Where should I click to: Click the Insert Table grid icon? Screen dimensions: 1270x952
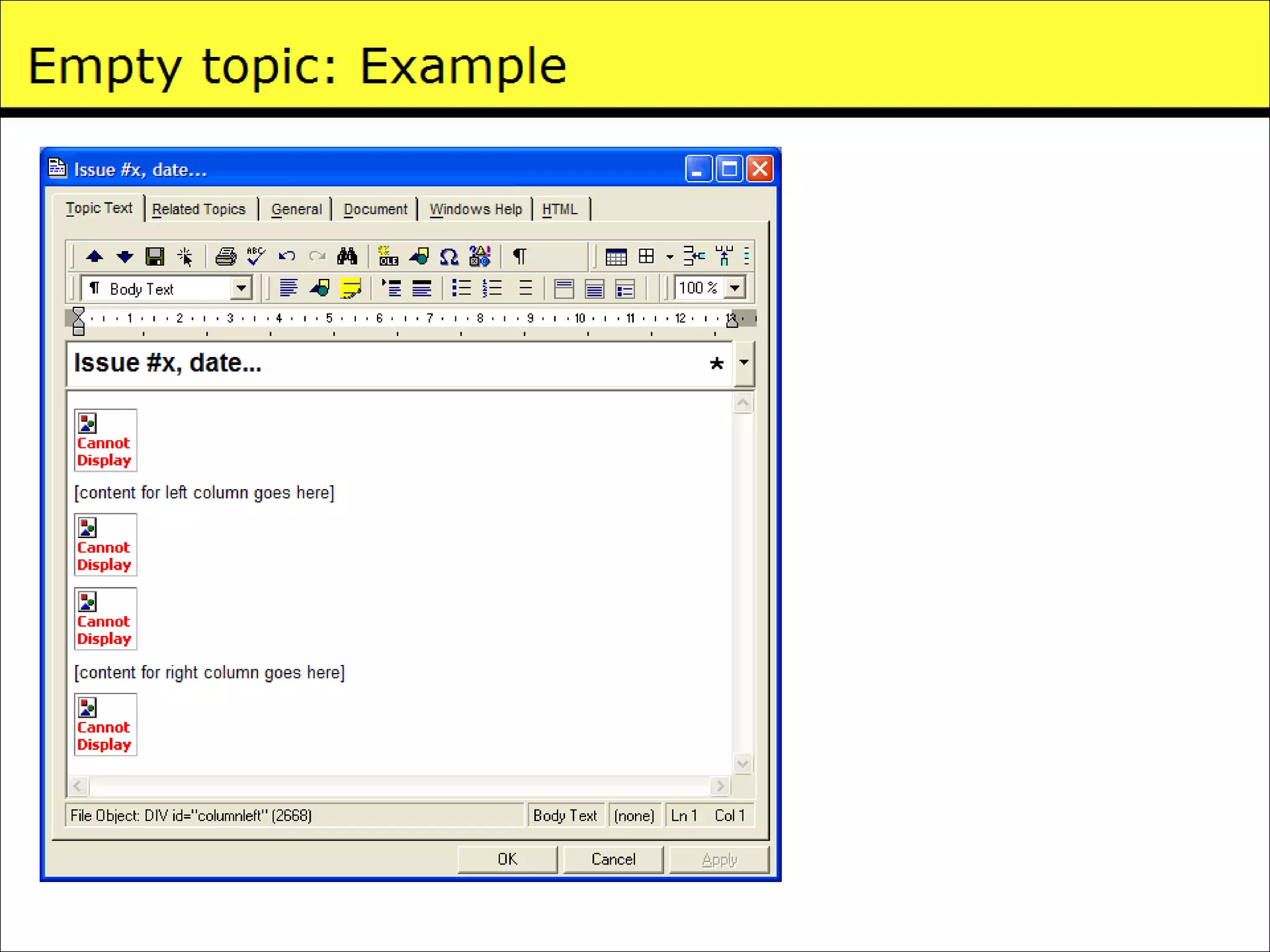pyautogui.click(x=616, y=256)
